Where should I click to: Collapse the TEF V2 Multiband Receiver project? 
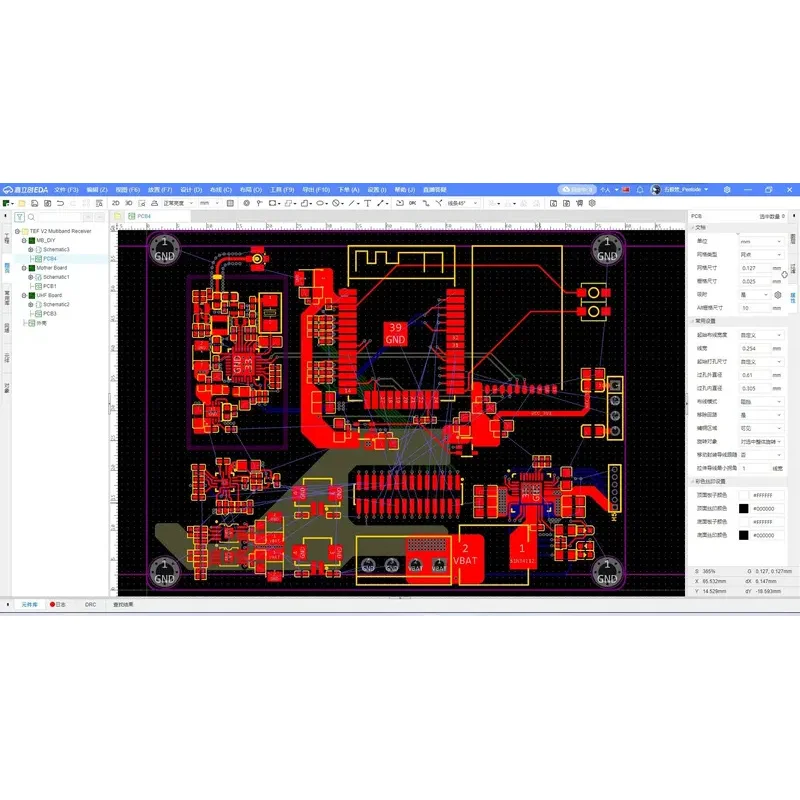(17, 231)
